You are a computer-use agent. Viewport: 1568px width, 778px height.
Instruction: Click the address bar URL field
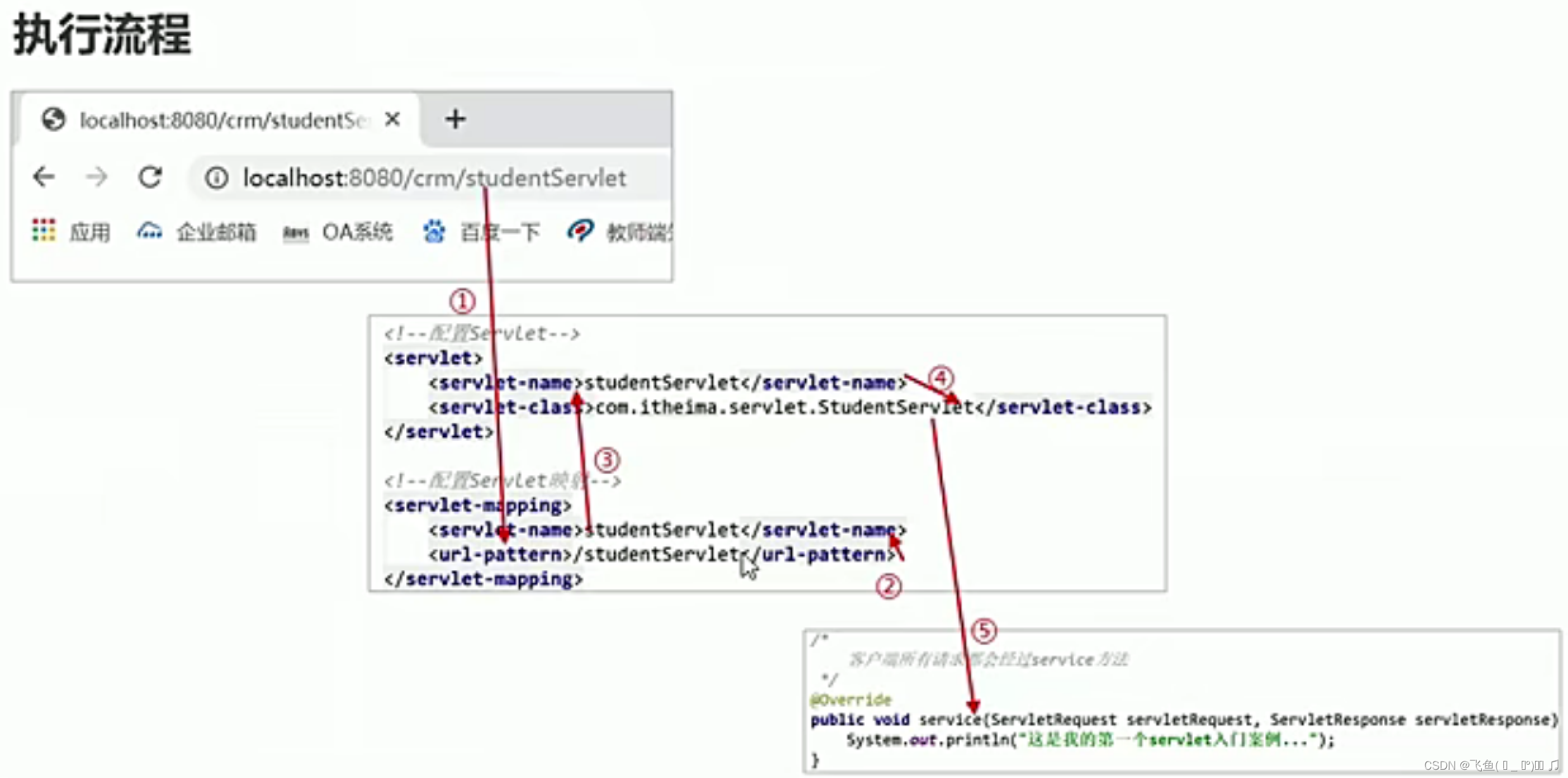point(435,178)
